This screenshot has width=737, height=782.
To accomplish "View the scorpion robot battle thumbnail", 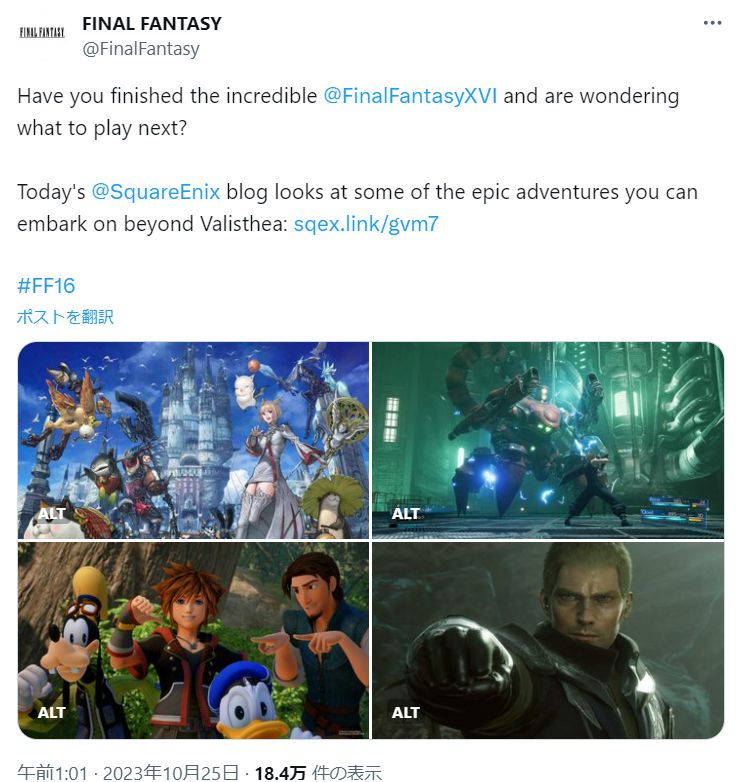I will (548, 440).
